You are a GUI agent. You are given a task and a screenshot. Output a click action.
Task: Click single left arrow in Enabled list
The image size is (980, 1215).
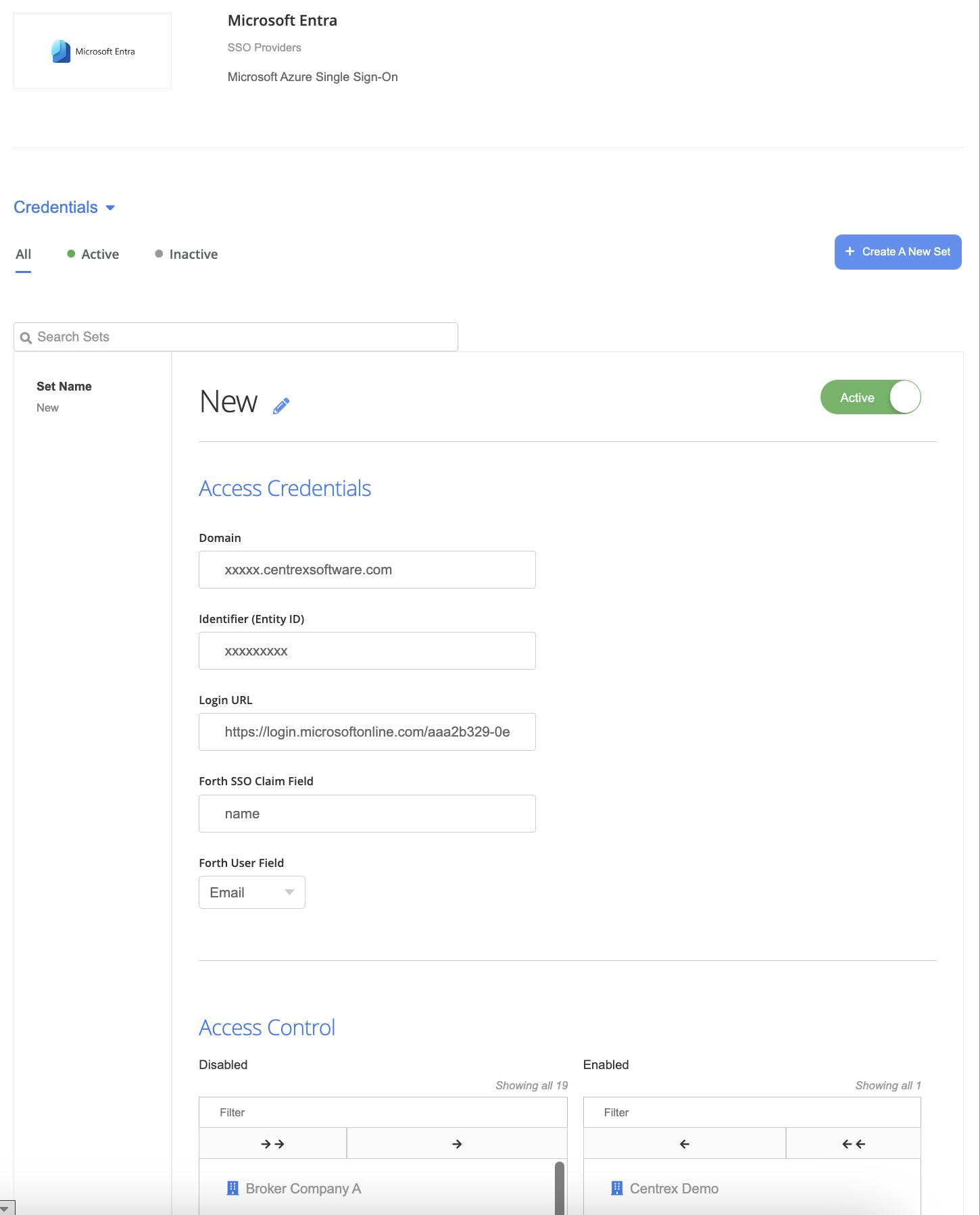click(x=684, y=1143)
